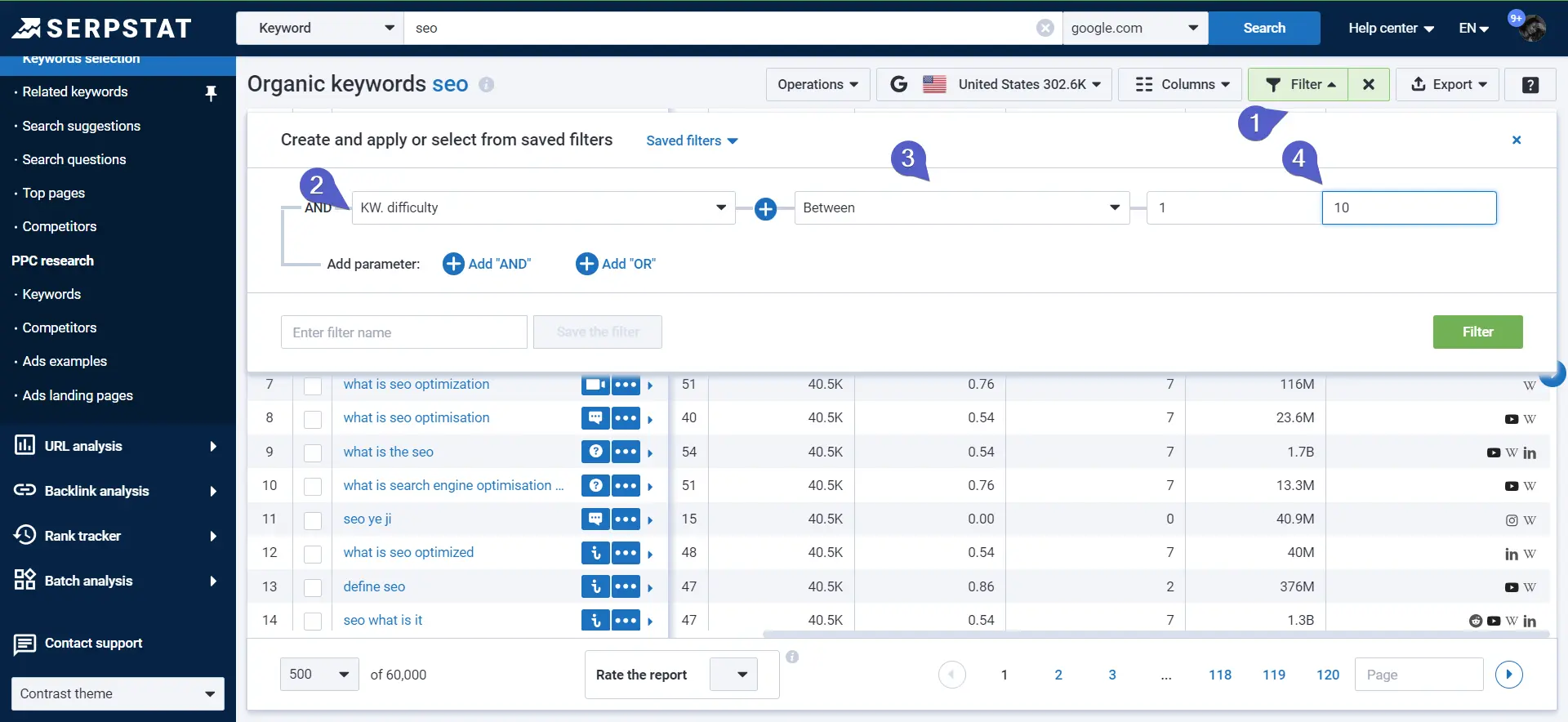Image resolution: width=1568 pixels, height=722 pixels.
Task: Cancel the filter with X button
Action: coord(1369,84)
